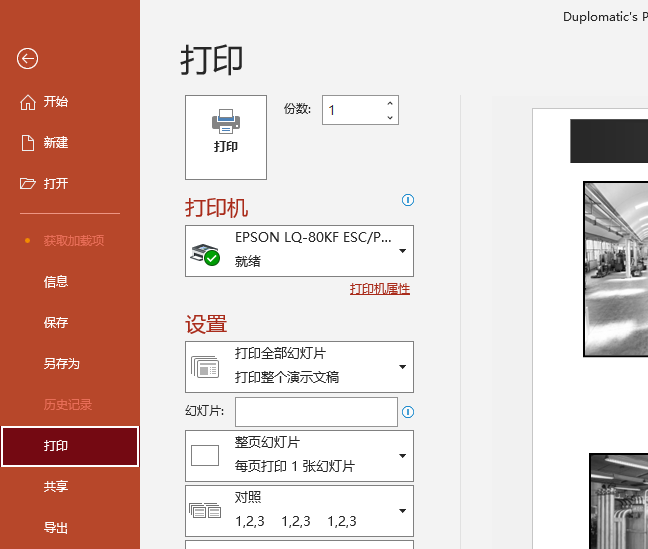Viewport: 648px width, 549px height.
Task: Open the 共享 page
Action: 56,487
